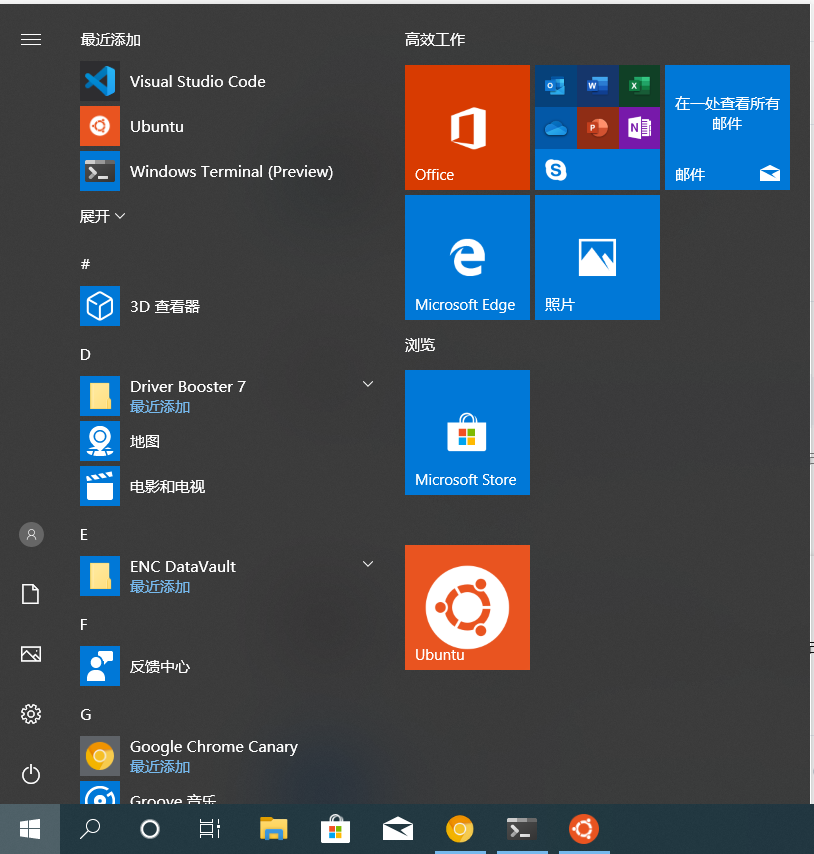Open Microsoft Store from the taskbar

[335, 829]
